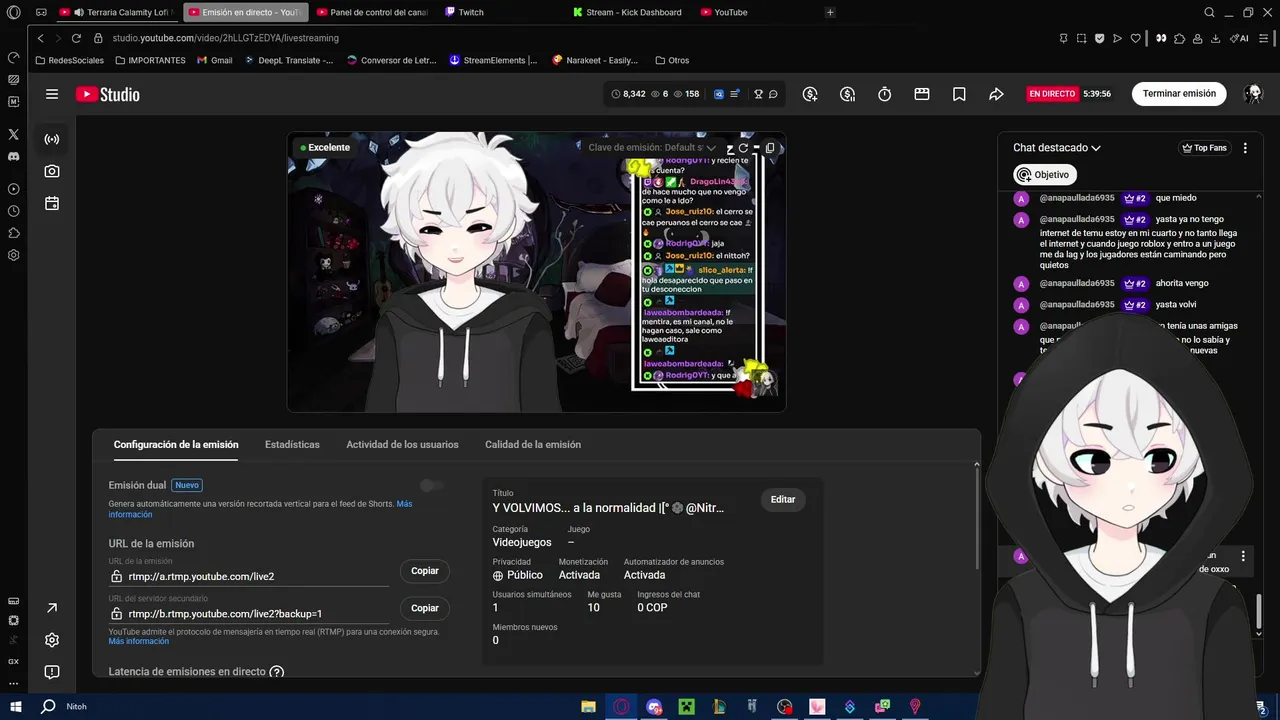Open the Gmail bookmark
1280x720 pixels.
coord(214,60)
